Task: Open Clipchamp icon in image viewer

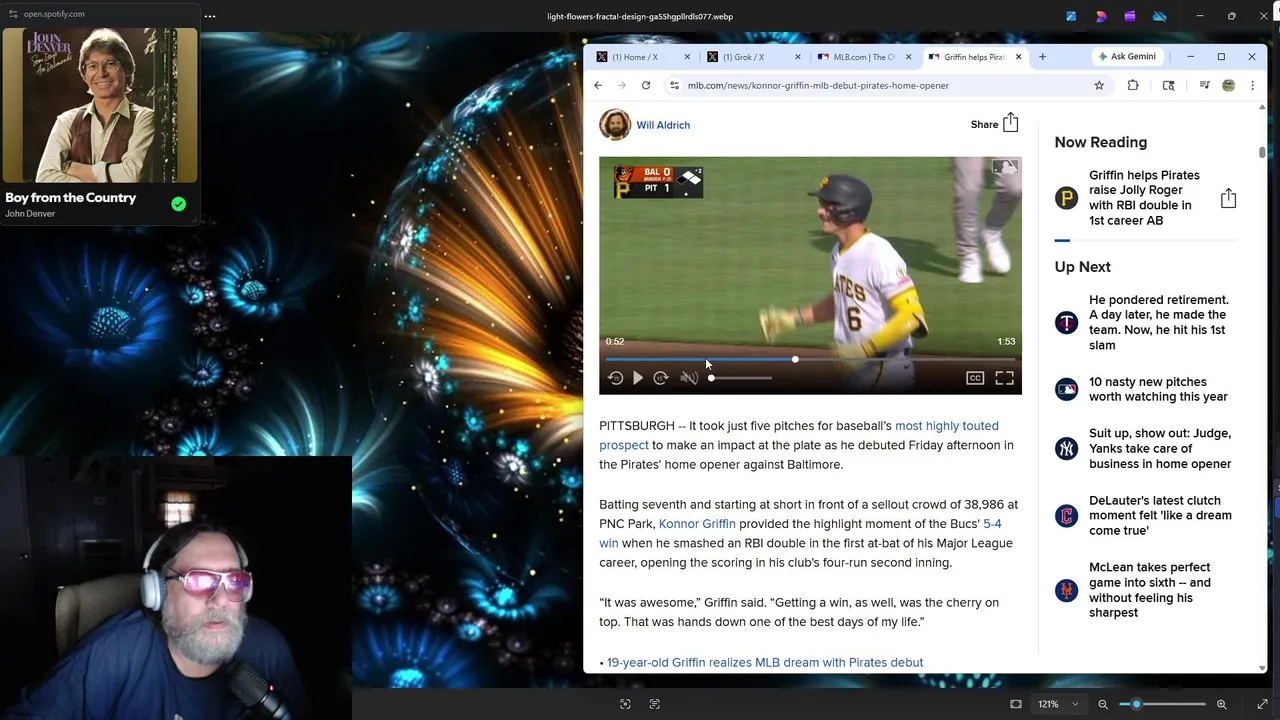Action: coord(1130,16)
